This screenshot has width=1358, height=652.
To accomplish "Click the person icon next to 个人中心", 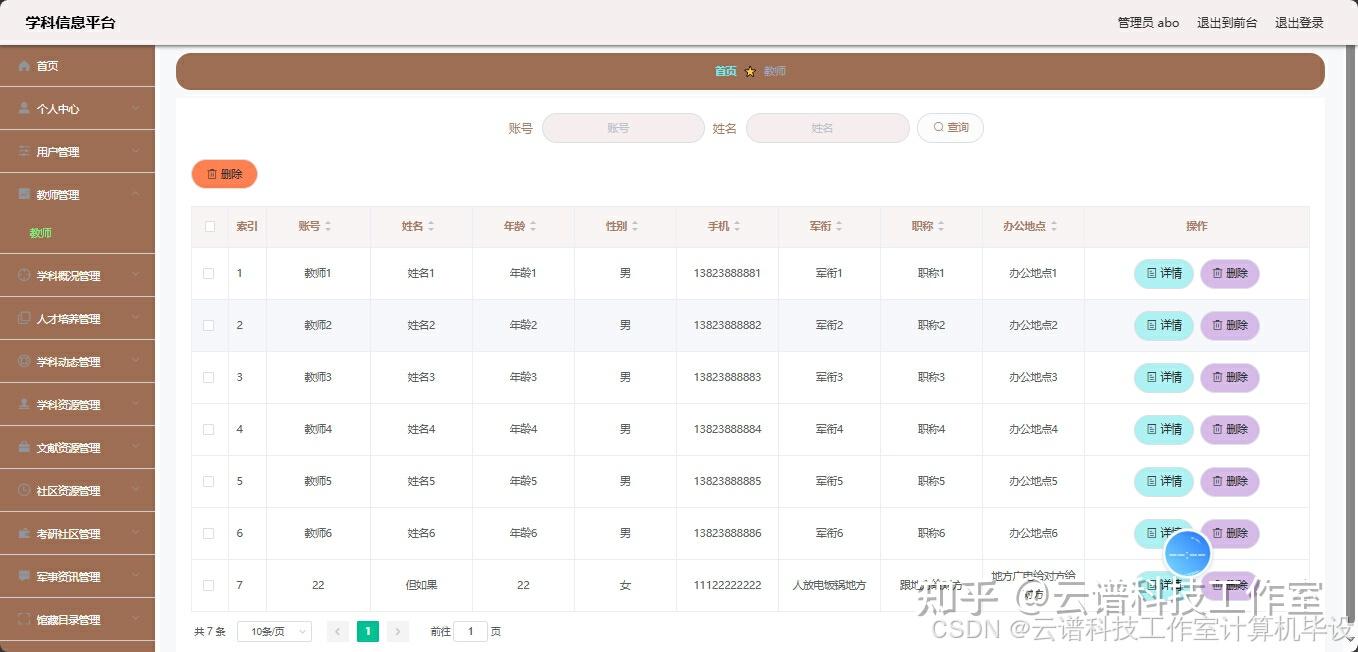I will pyautogui.click(x=22, y=108).
